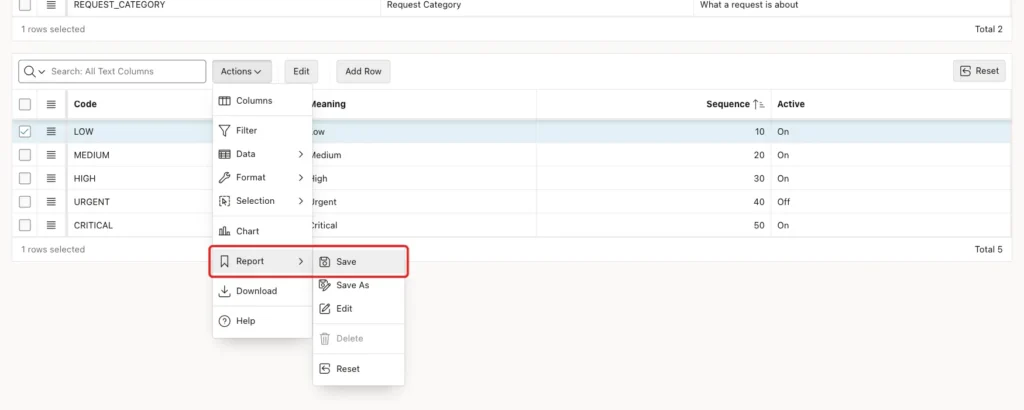
Task: Click sequence value 30
Action: tap(759, 178)
